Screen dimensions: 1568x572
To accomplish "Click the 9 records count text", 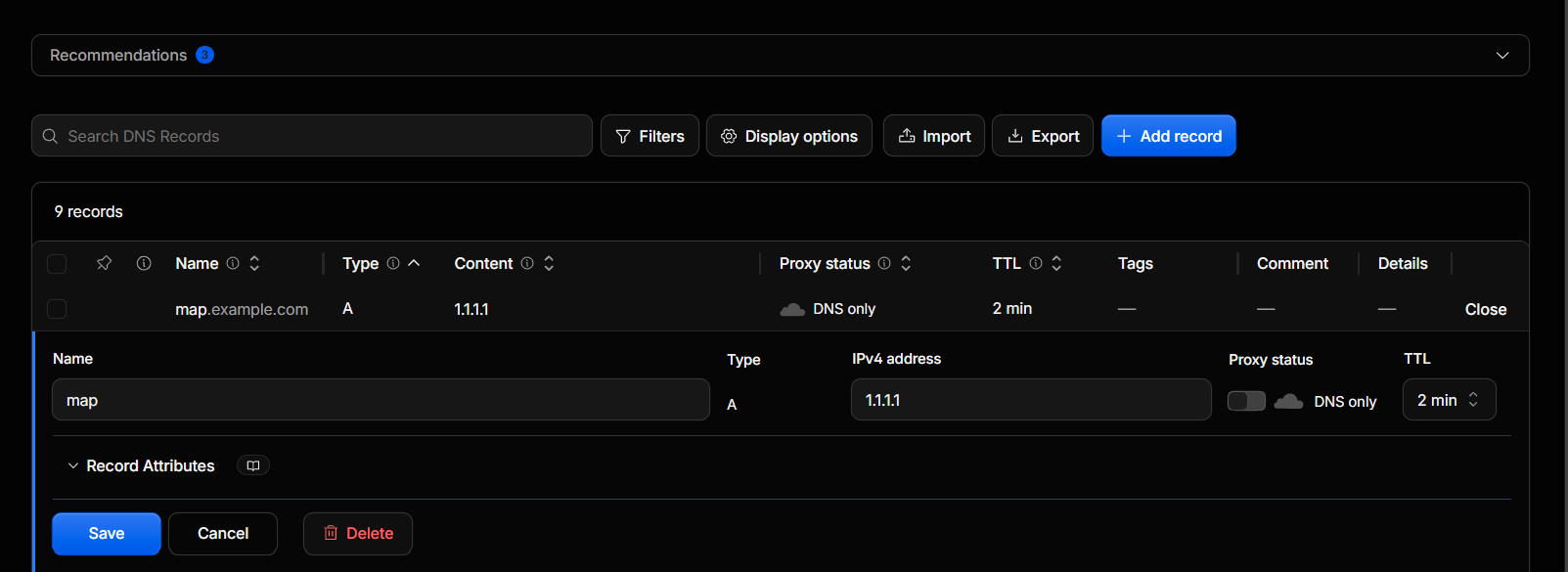I will (x=89, y=211).
